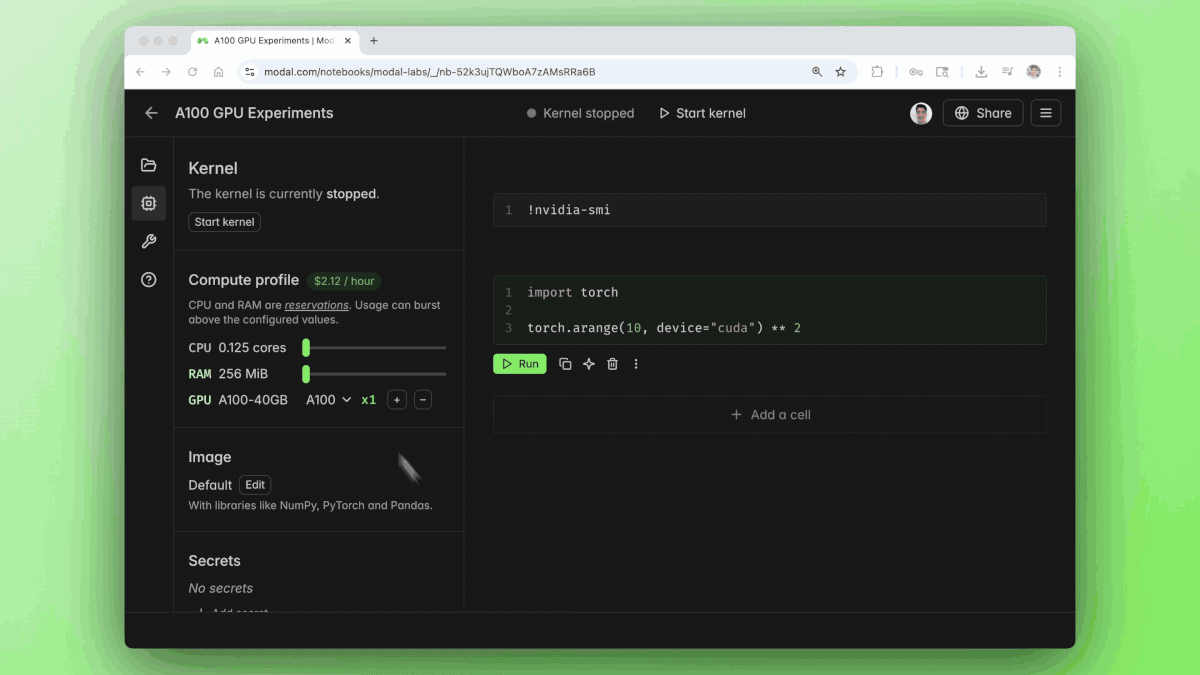Click Add a cell area
Image resolution: width=1200 pixels, height=675 pixels.
769,415
